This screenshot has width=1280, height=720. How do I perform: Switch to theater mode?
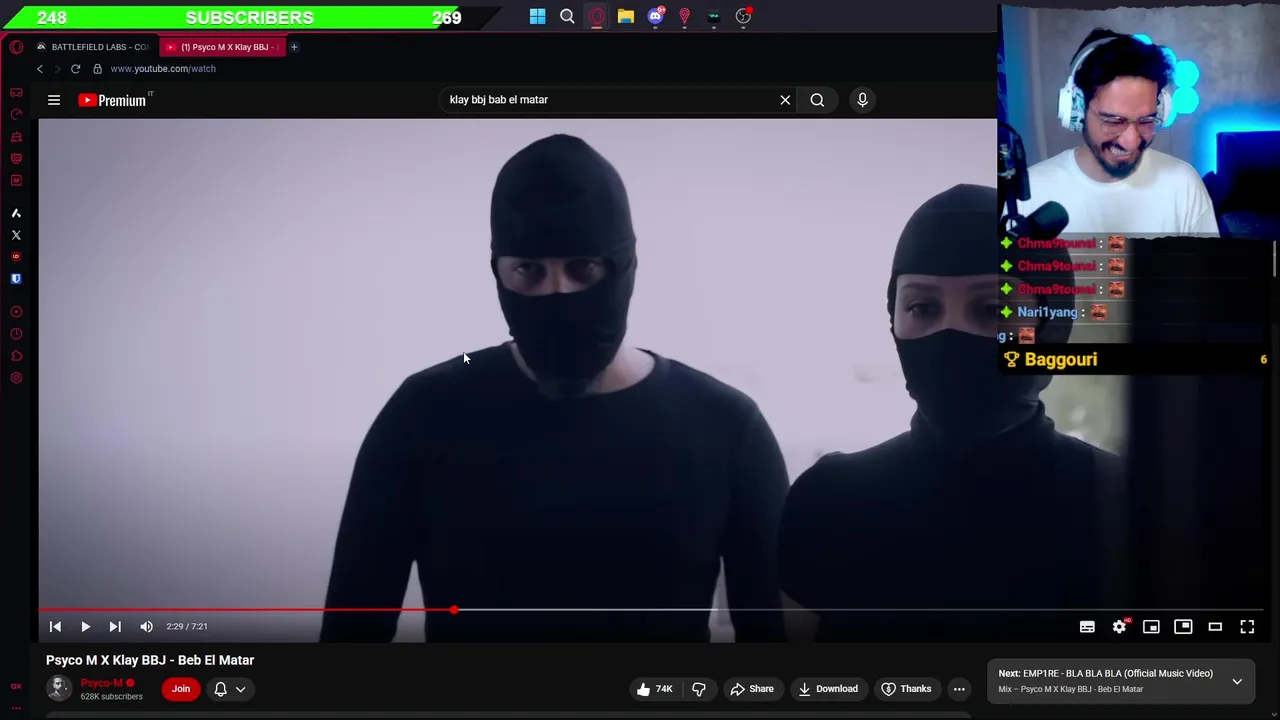point(1215,626)
